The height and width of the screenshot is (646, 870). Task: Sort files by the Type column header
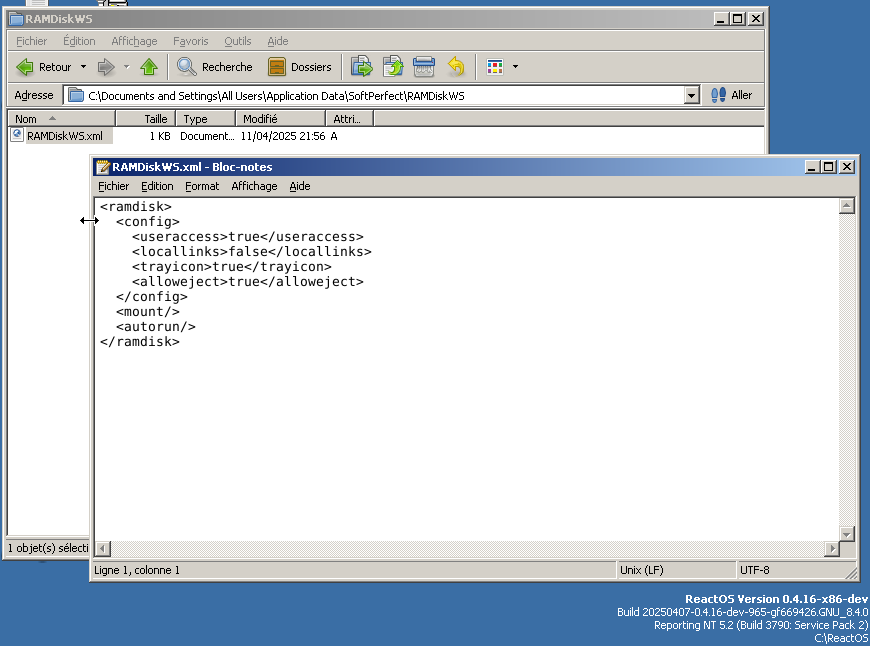coord(206,119)
